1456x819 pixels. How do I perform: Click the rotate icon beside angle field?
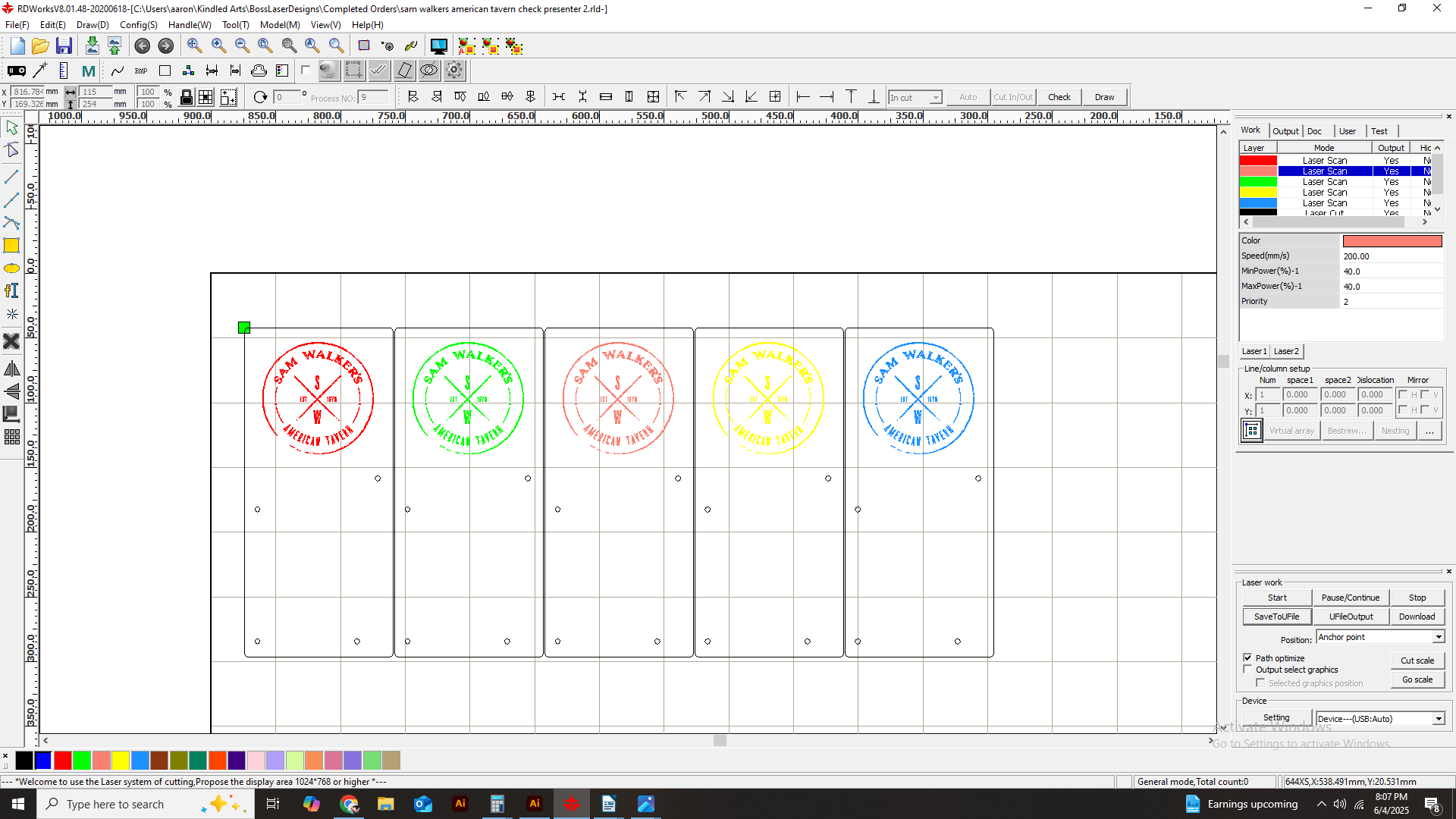(260, 97)
